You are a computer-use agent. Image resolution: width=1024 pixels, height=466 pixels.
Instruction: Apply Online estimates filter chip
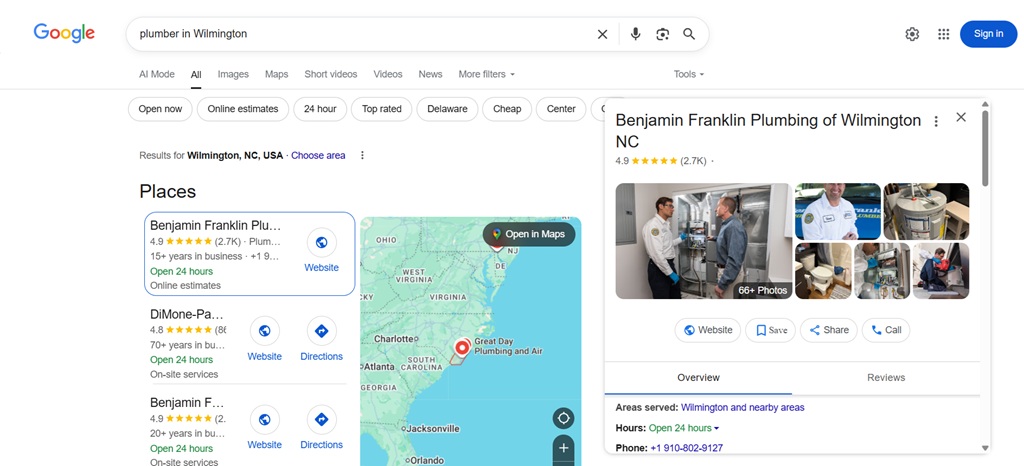[x=243, y=109]
